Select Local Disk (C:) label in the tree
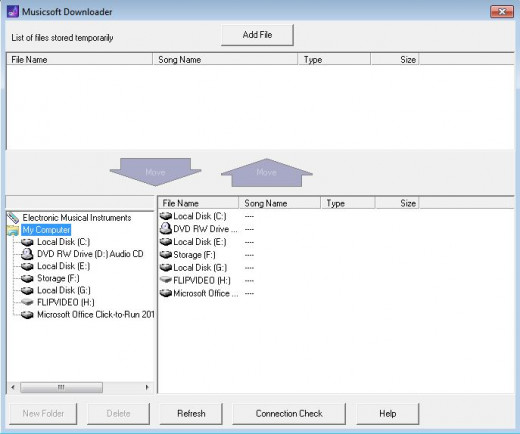This screenshot has height=434, width=520. point(63,242)
